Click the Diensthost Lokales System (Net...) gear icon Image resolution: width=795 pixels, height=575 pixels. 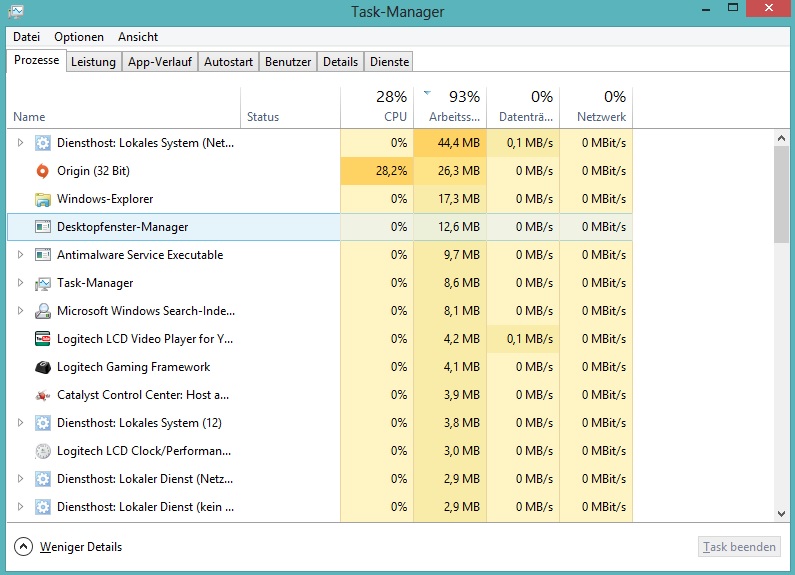43,143
